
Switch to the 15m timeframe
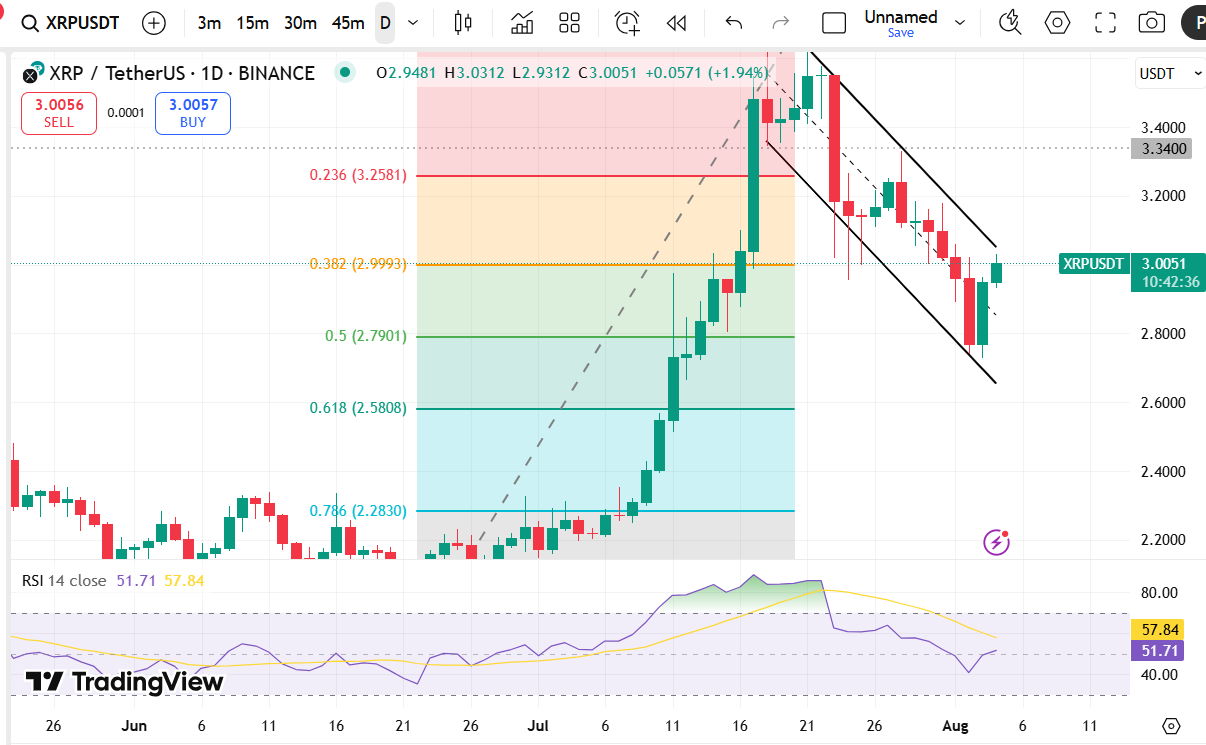(252, 22)
